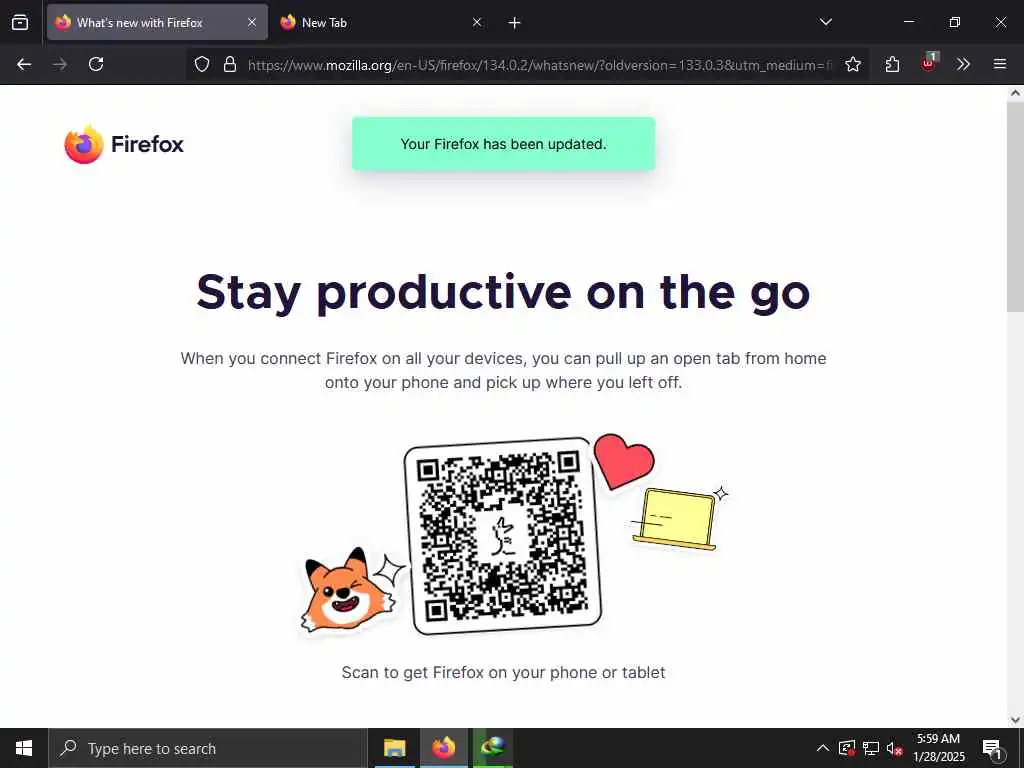Click the winking fox sticker
This screenshot has width=1024, height=768.
coord(348,590)
